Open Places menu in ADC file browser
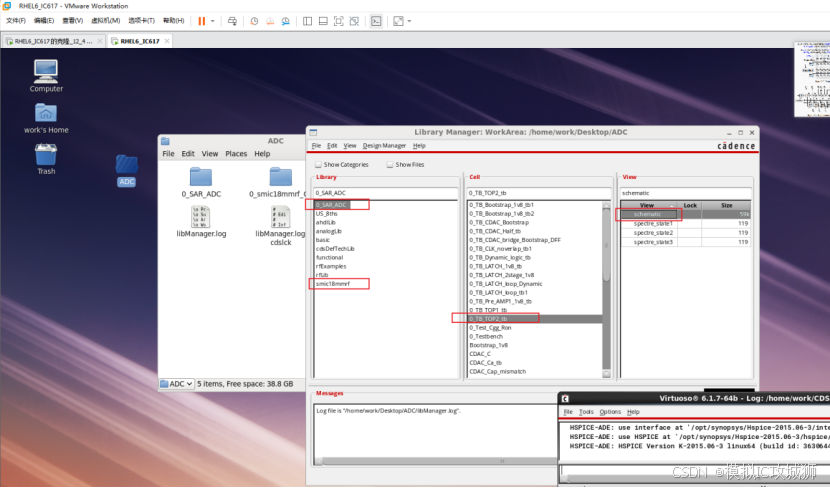830x488 pixels. pyautogui.click(x=236, y=153)
